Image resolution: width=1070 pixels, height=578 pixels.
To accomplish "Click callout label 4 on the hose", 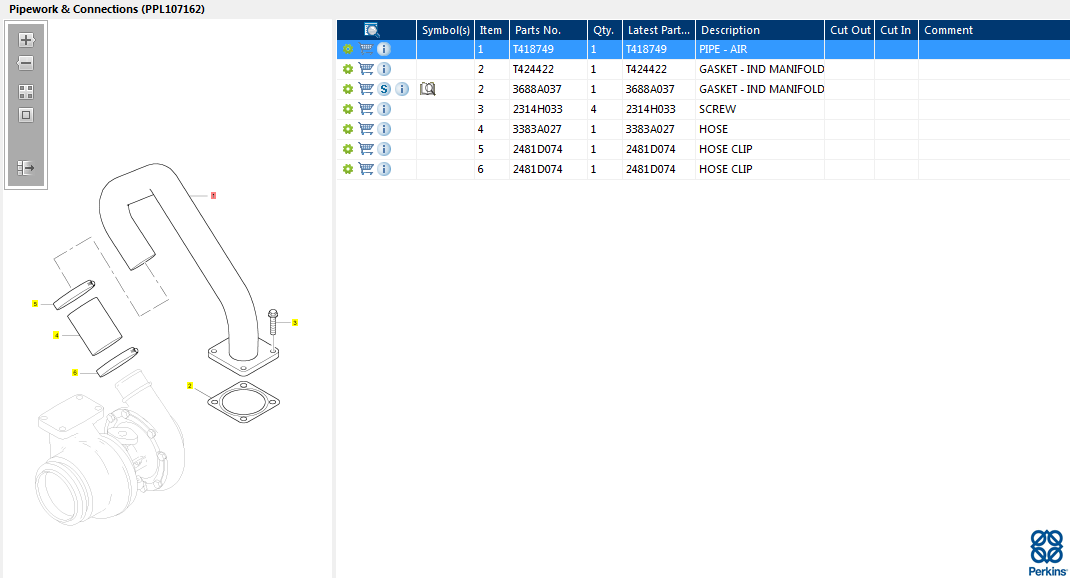I will coord(57,335).
